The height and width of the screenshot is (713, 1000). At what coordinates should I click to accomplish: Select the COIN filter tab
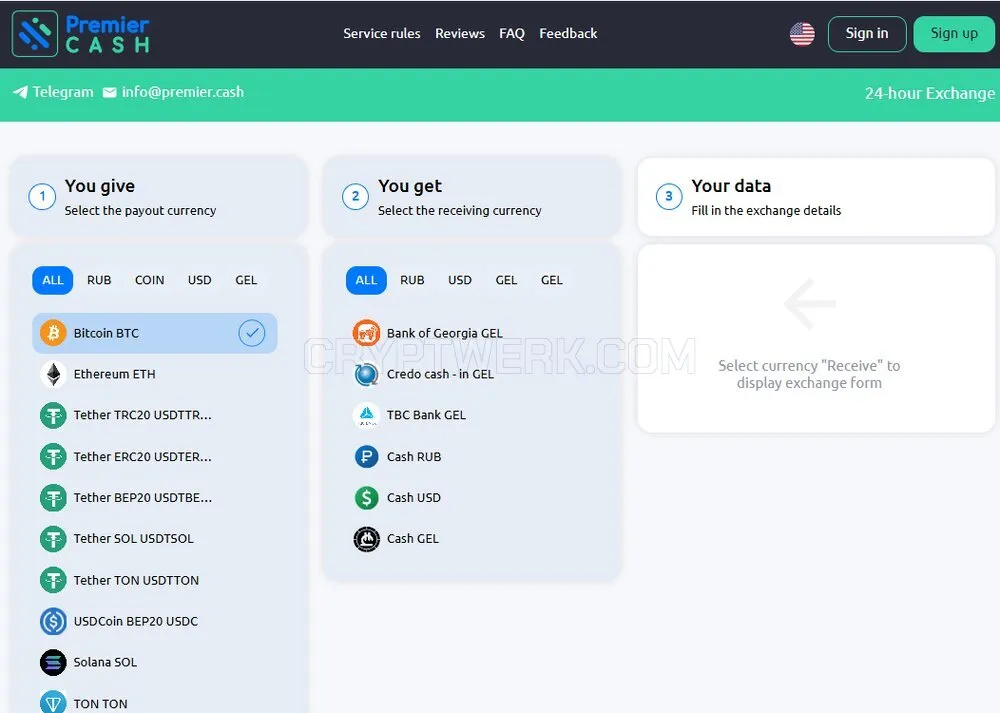(x=149, y=280)
